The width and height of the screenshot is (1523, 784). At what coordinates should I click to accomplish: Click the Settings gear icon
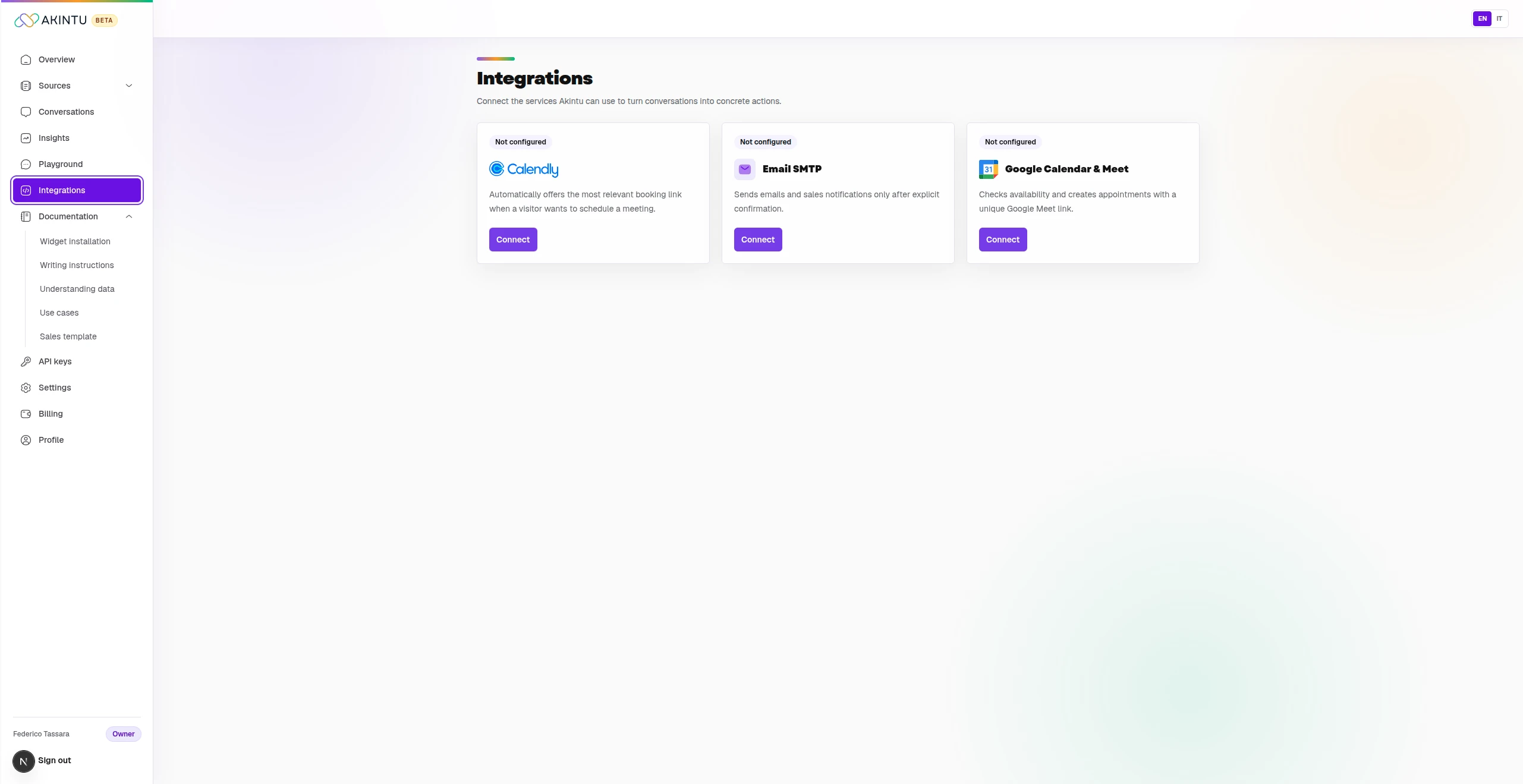point(26,388)
